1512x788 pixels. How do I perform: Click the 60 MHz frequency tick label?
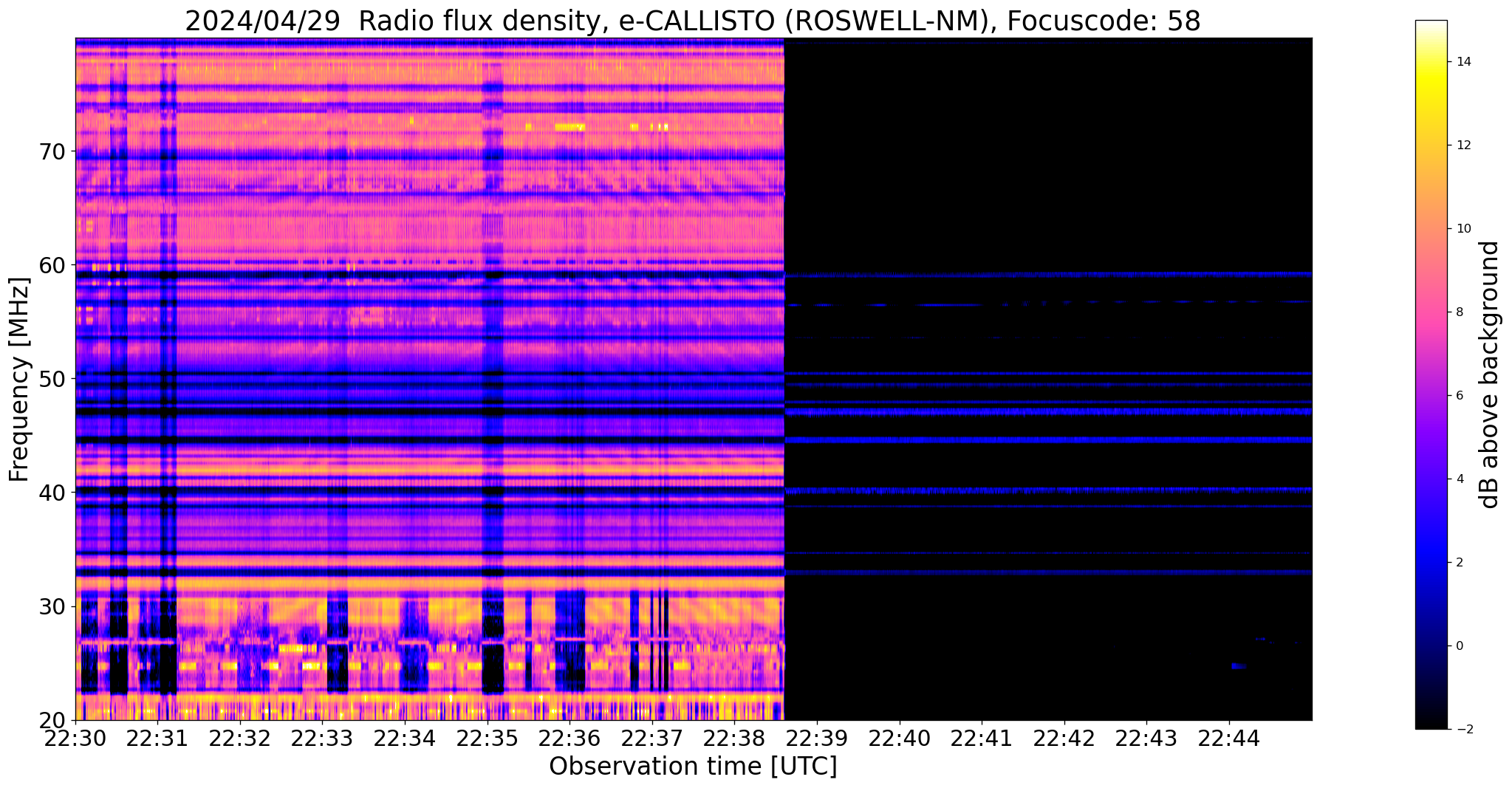click(52, 264)
